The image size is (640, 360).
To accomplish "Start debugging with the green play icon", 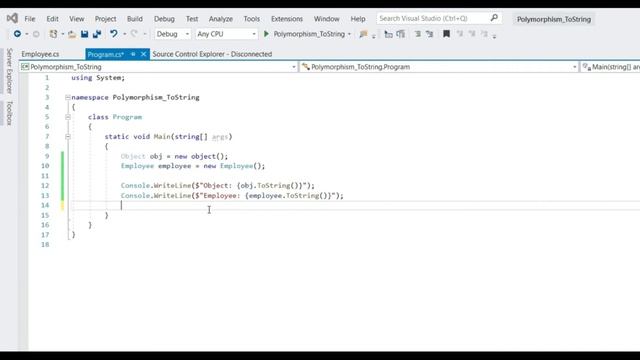I will (267, 34).
